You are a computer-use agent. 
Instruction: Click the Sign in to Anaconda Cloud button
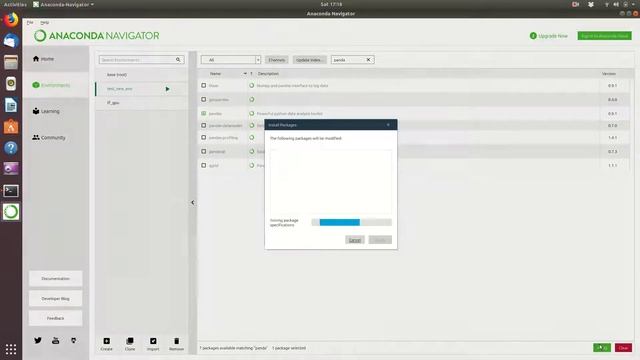click(x=604, y=36)
